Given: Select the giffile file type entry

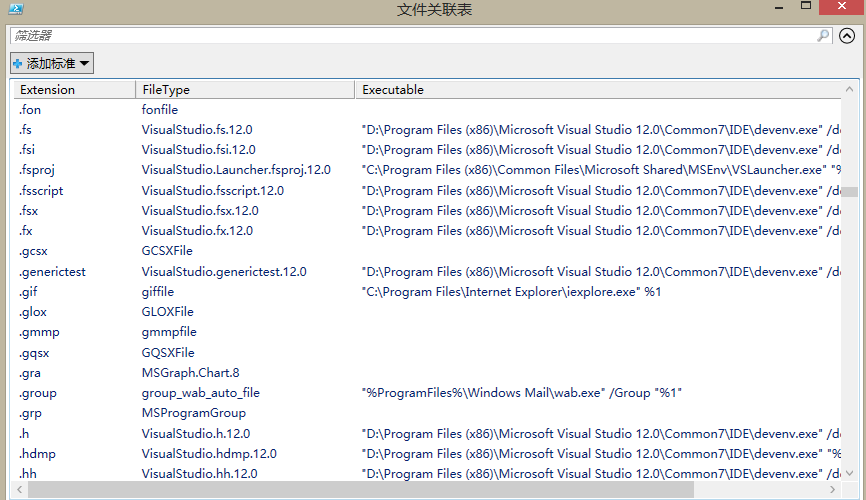Looking at the screenshot, I should (157, 292).
